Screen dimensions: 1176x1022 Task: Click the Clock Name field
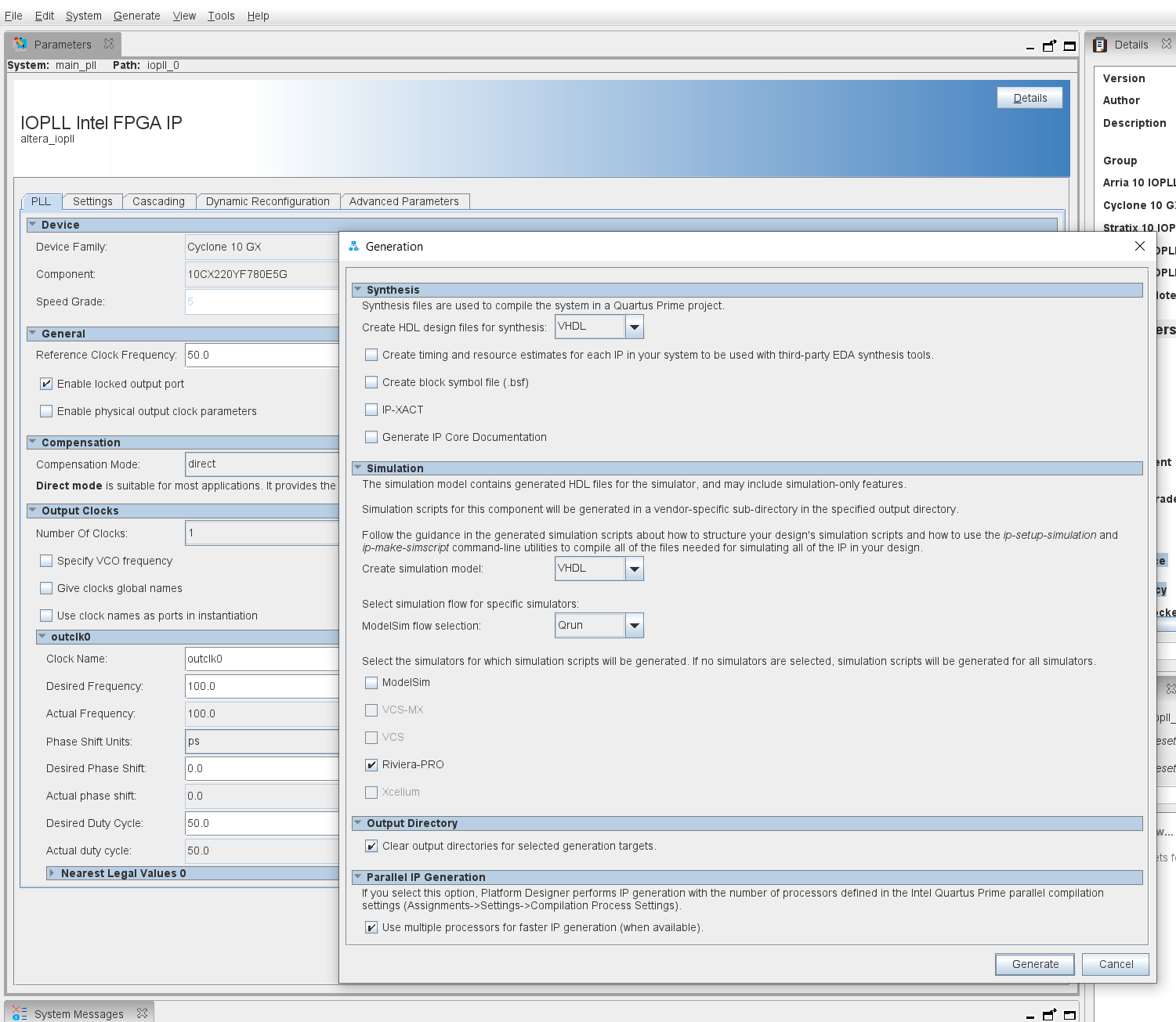pos(262,659)
